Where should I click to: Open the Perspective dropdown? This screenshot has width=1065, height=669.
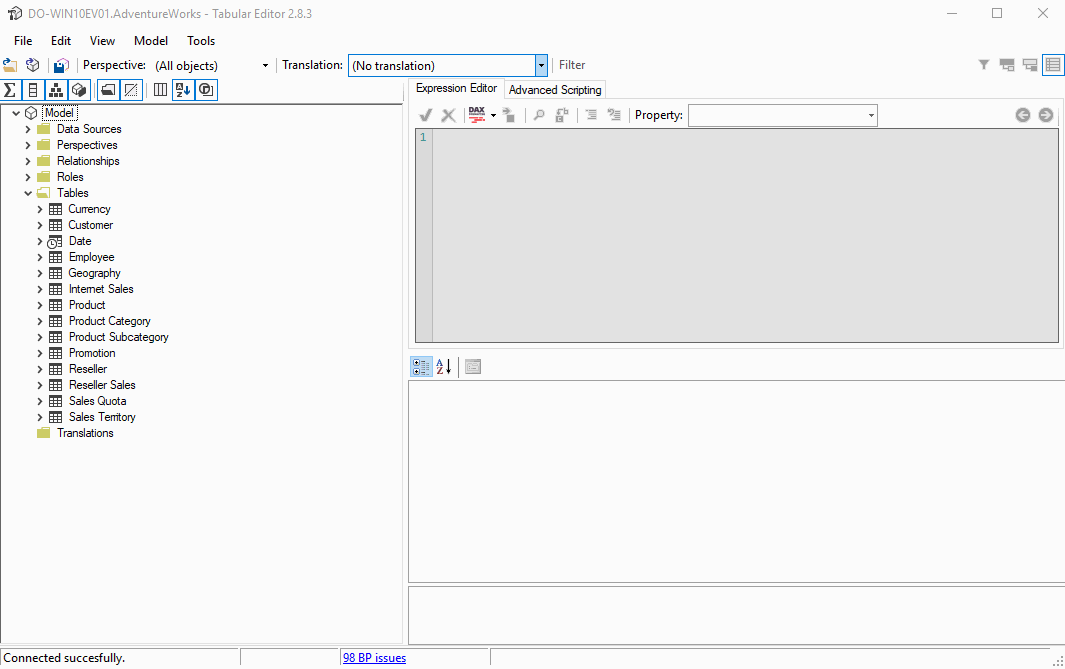point(264,64)
